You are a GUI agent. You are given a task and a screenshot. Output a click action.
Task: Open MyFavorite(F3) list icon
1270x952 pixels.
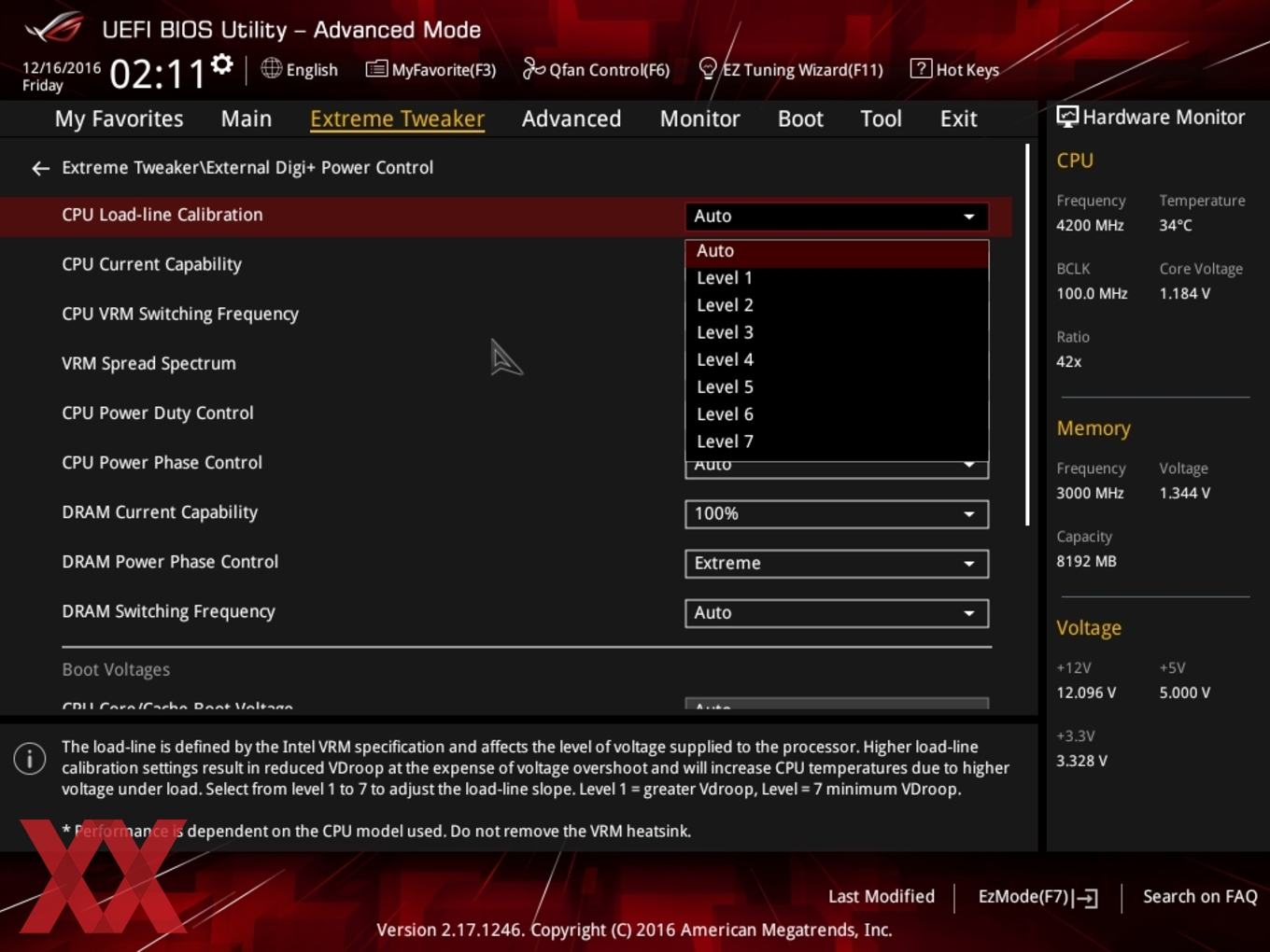point(376,69)
